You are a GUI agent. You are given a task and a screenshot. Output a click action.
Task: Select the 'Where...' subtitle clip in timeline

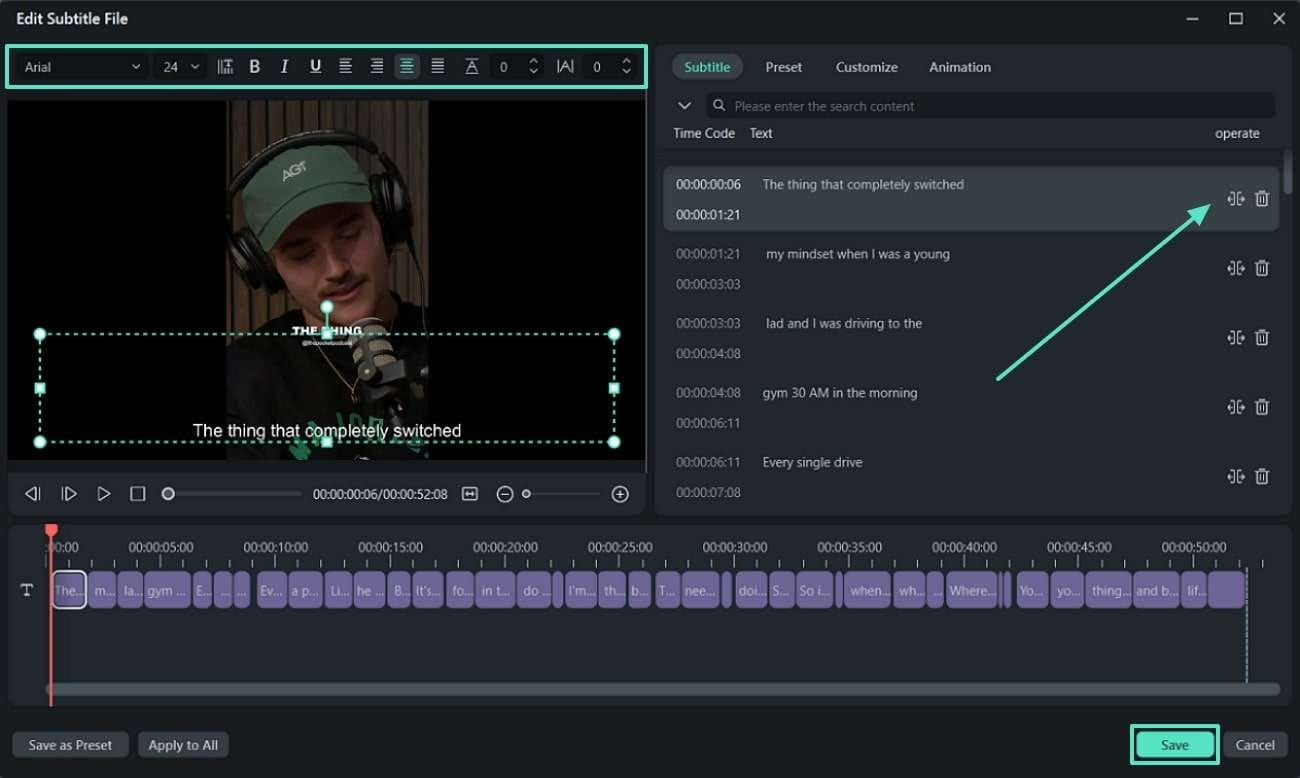[971, 590]
